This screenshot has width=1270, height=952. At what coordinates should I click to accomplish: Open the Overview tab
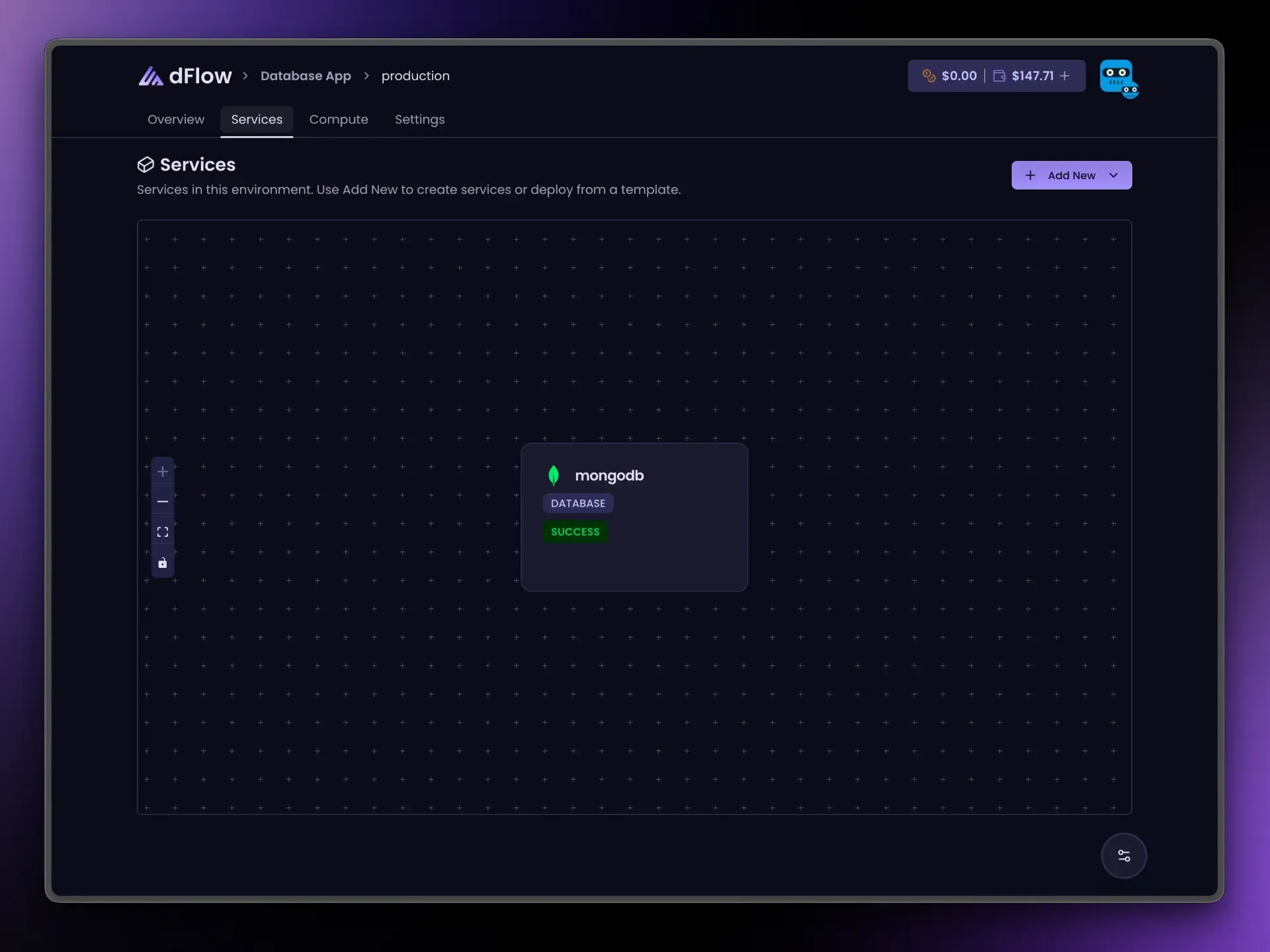[x=176, y=120]
